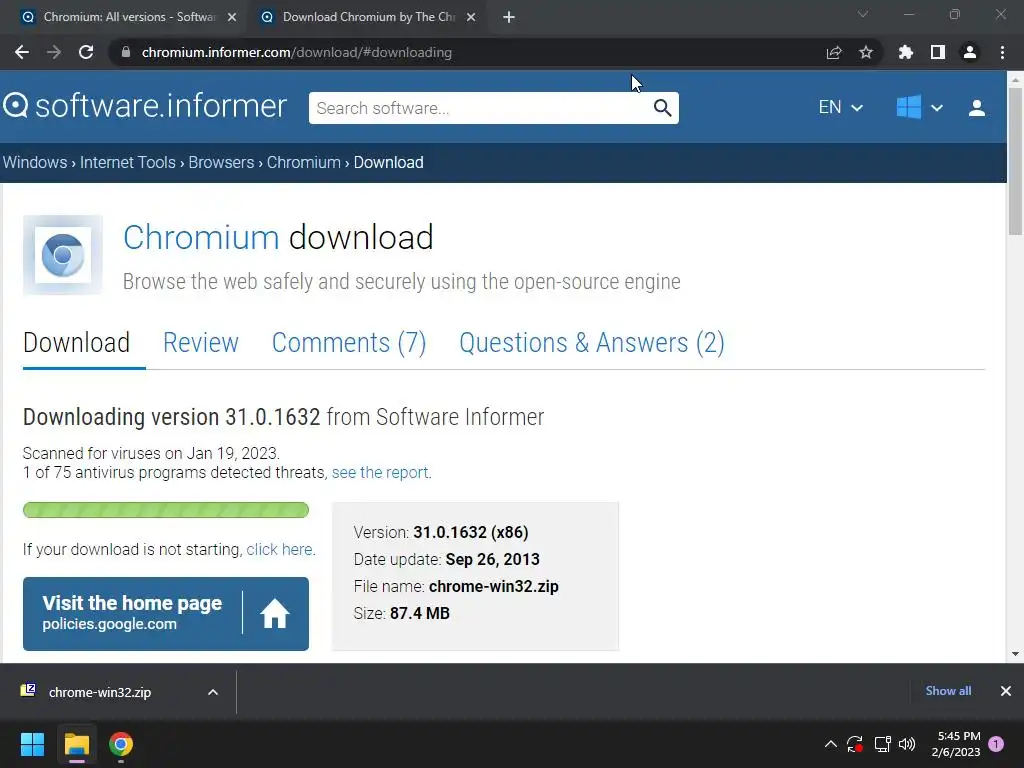Viewport: 1024px width, 768px height.
Task: Click 'click here' download link
Action: point(280,549)
